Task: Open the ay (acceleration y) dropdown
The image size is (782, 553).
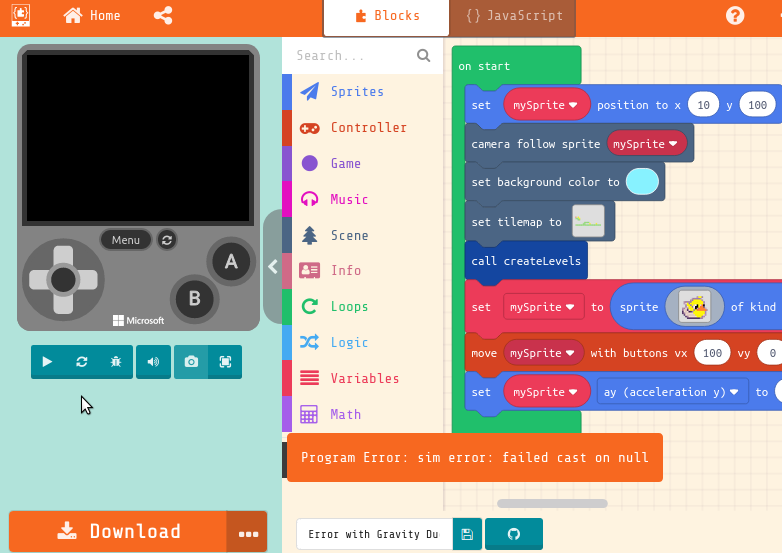Action: 672,392
